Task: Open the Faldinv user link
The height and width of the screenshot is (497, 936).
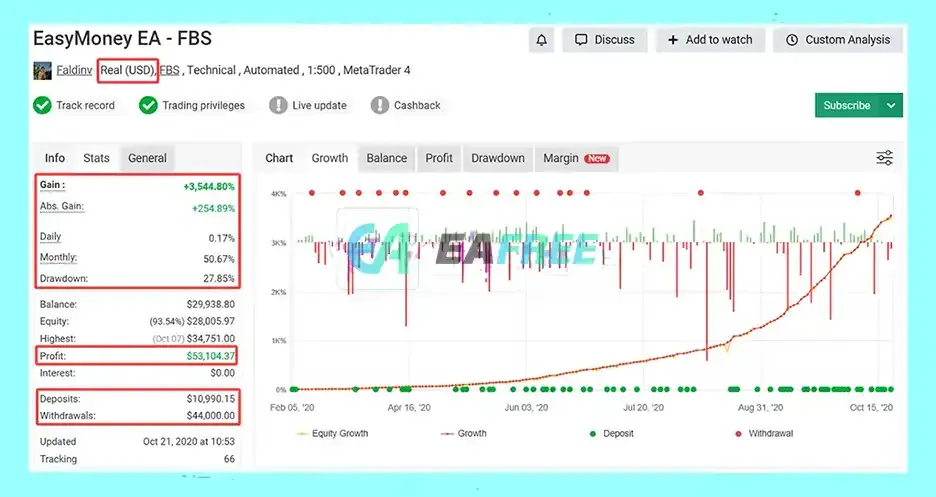Action: click(74, 70)
